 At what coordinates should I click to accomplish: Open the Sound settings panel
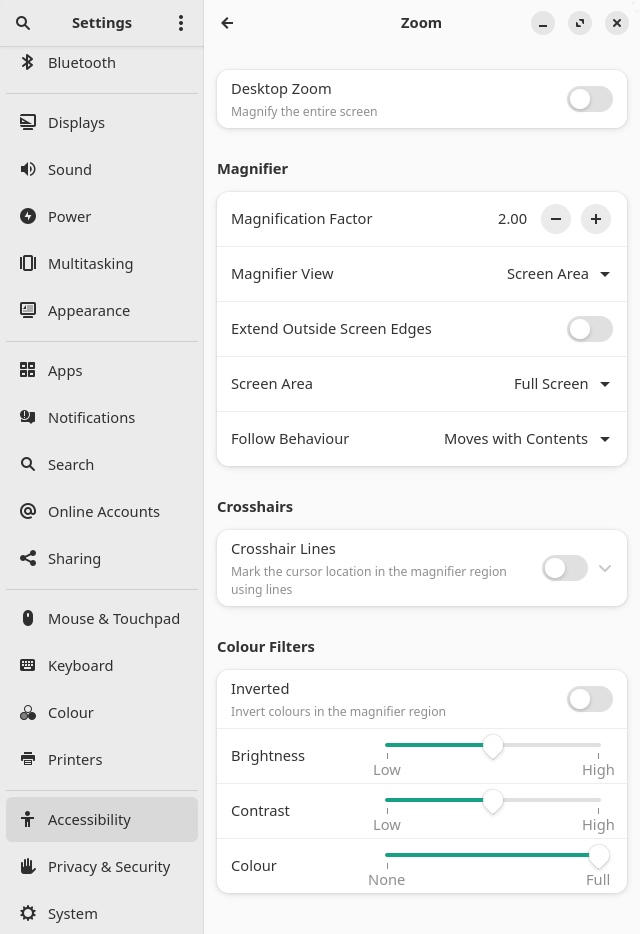coord(102,170)
